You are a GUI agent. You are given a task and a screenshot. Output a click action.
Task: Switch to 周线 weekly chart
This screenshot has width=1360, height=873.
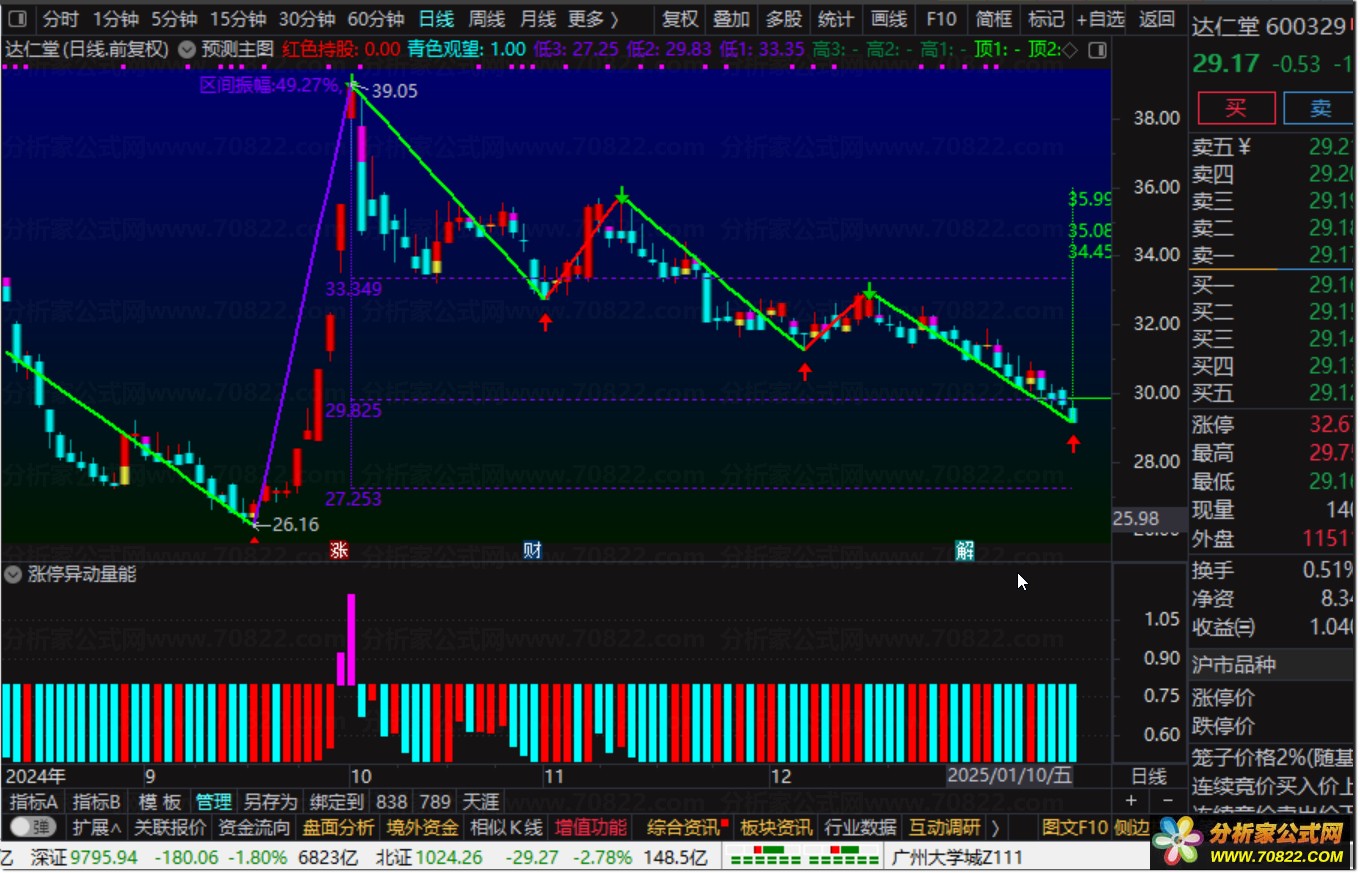487,19
